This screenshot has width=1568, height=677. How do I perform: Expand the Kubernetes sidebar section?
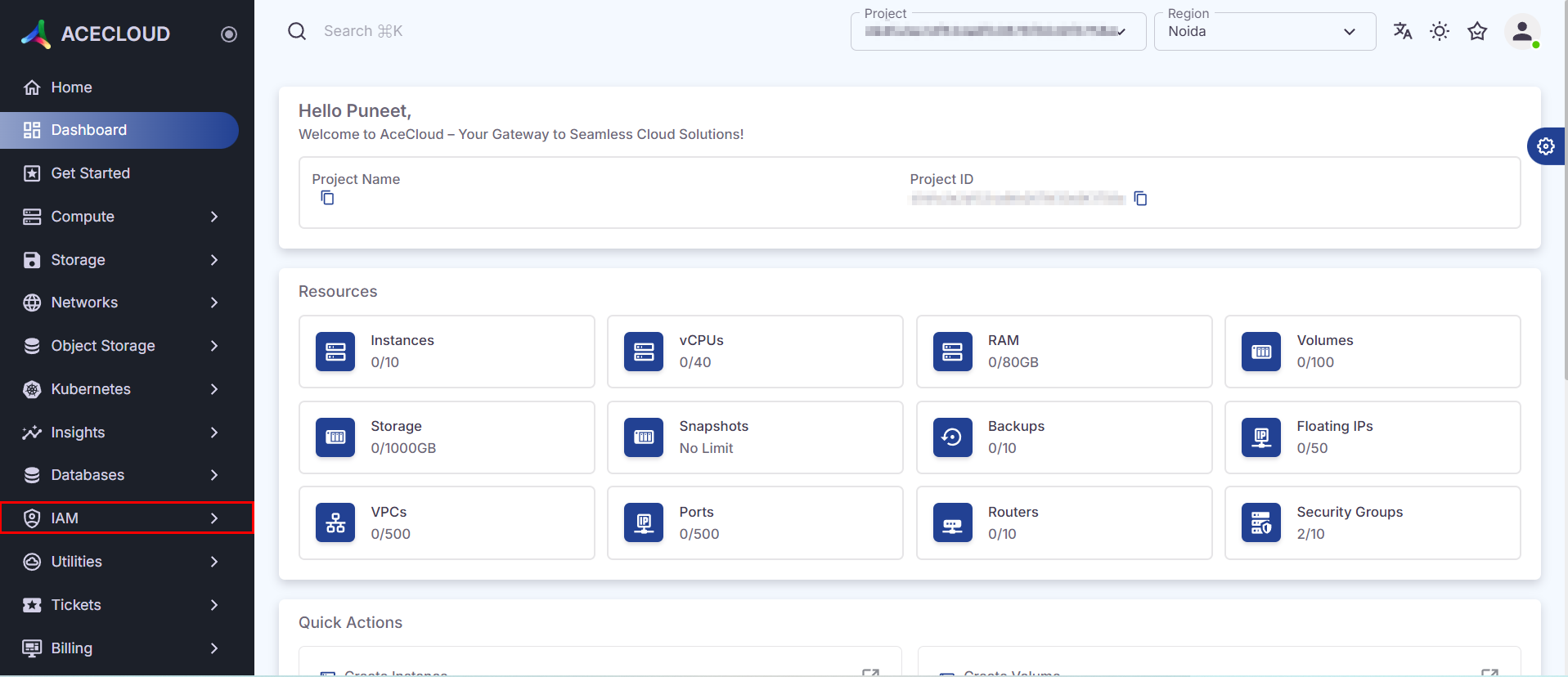click(127, 389)
